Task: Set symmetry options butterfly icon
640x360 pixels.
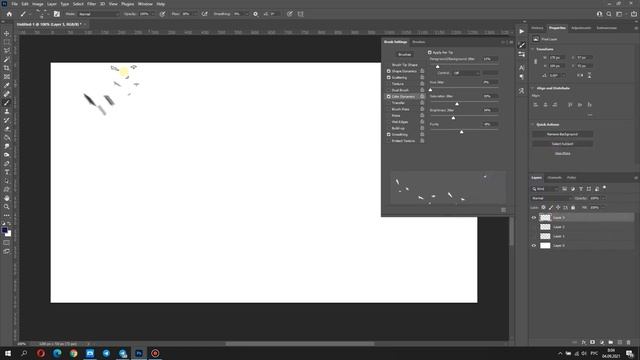Action: (301, 14)
